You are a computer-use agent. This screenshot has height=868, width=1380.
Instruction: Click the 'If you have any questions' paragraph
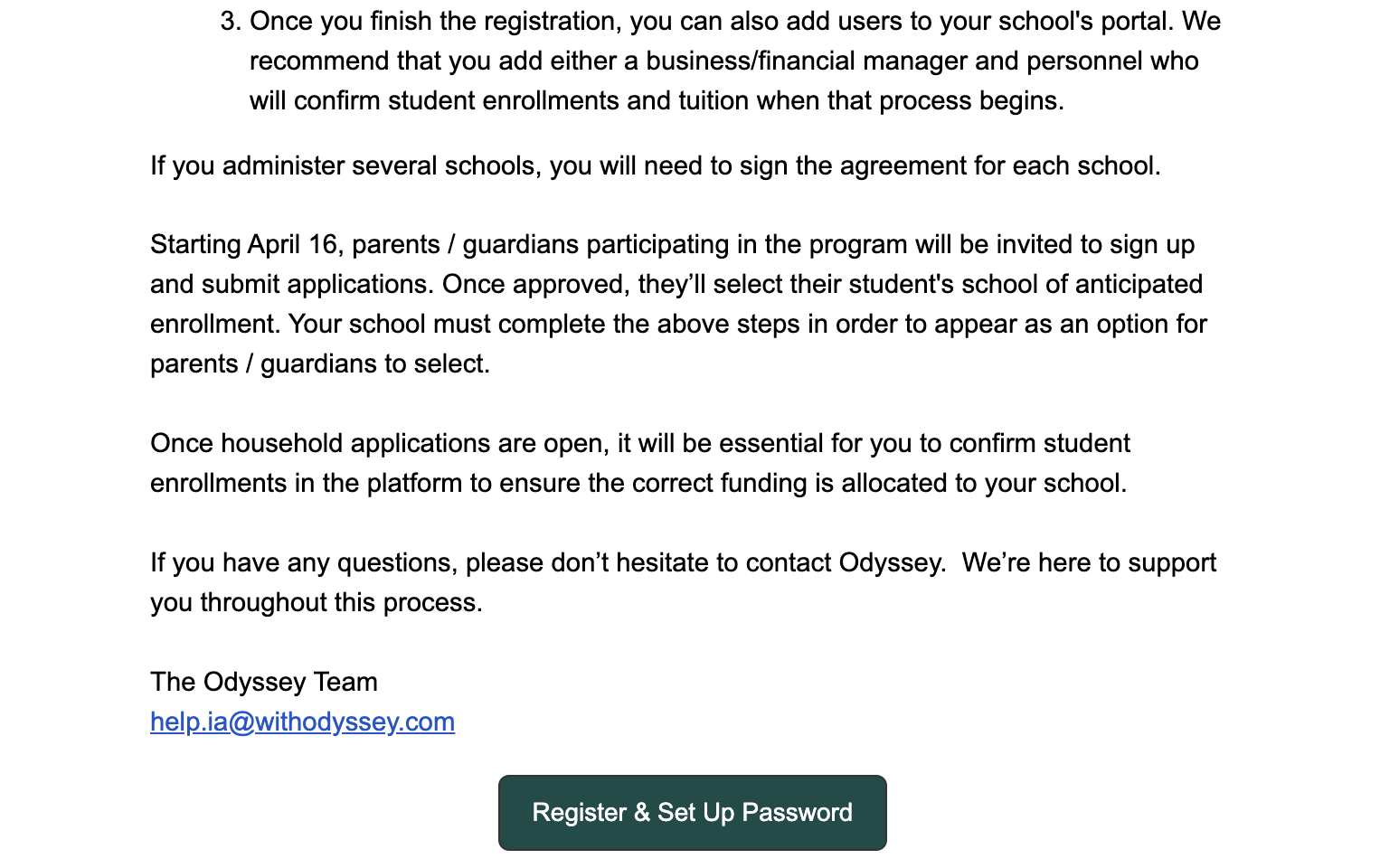(683, 582)
